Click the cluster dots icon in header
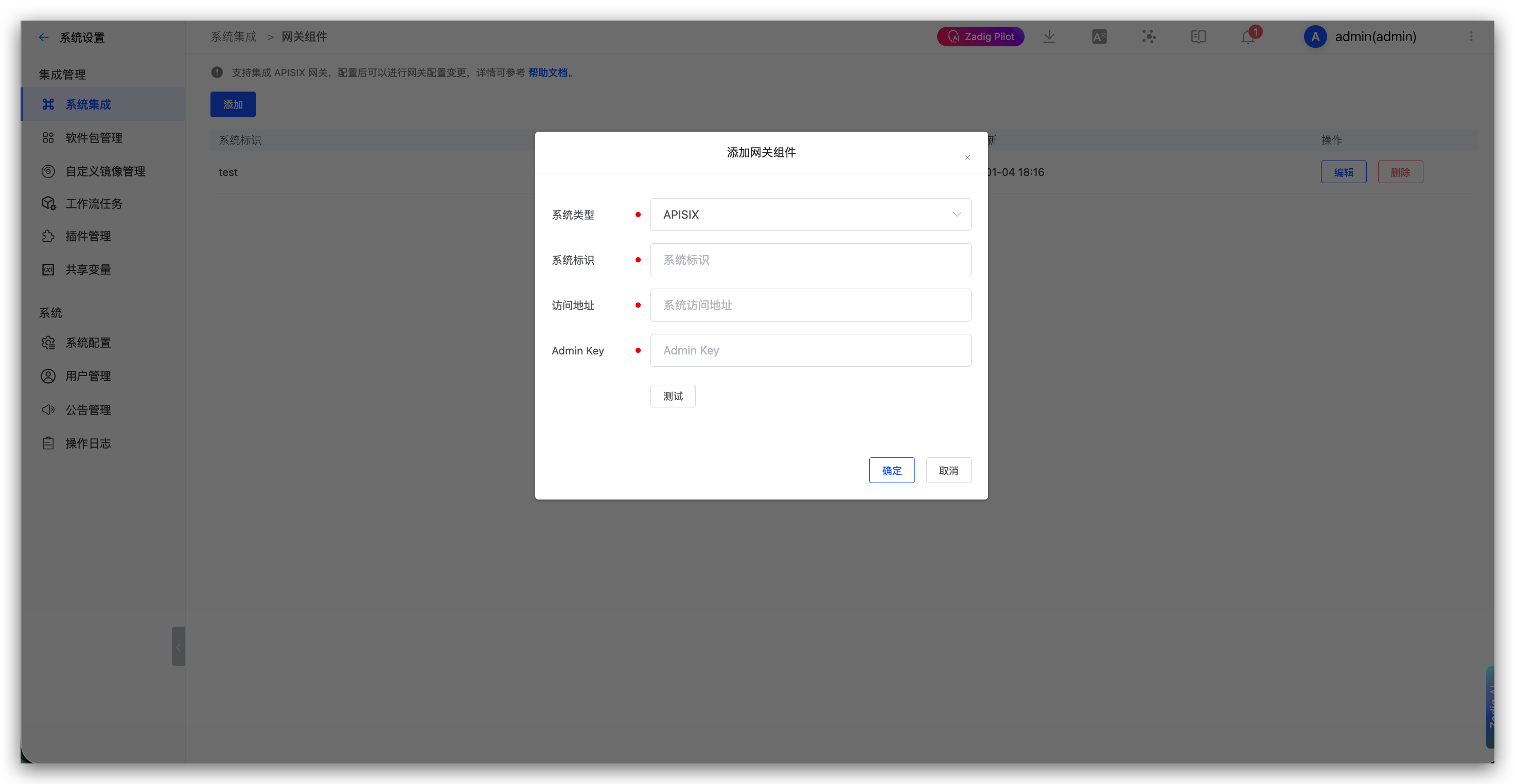 (x=1149, y=37)
